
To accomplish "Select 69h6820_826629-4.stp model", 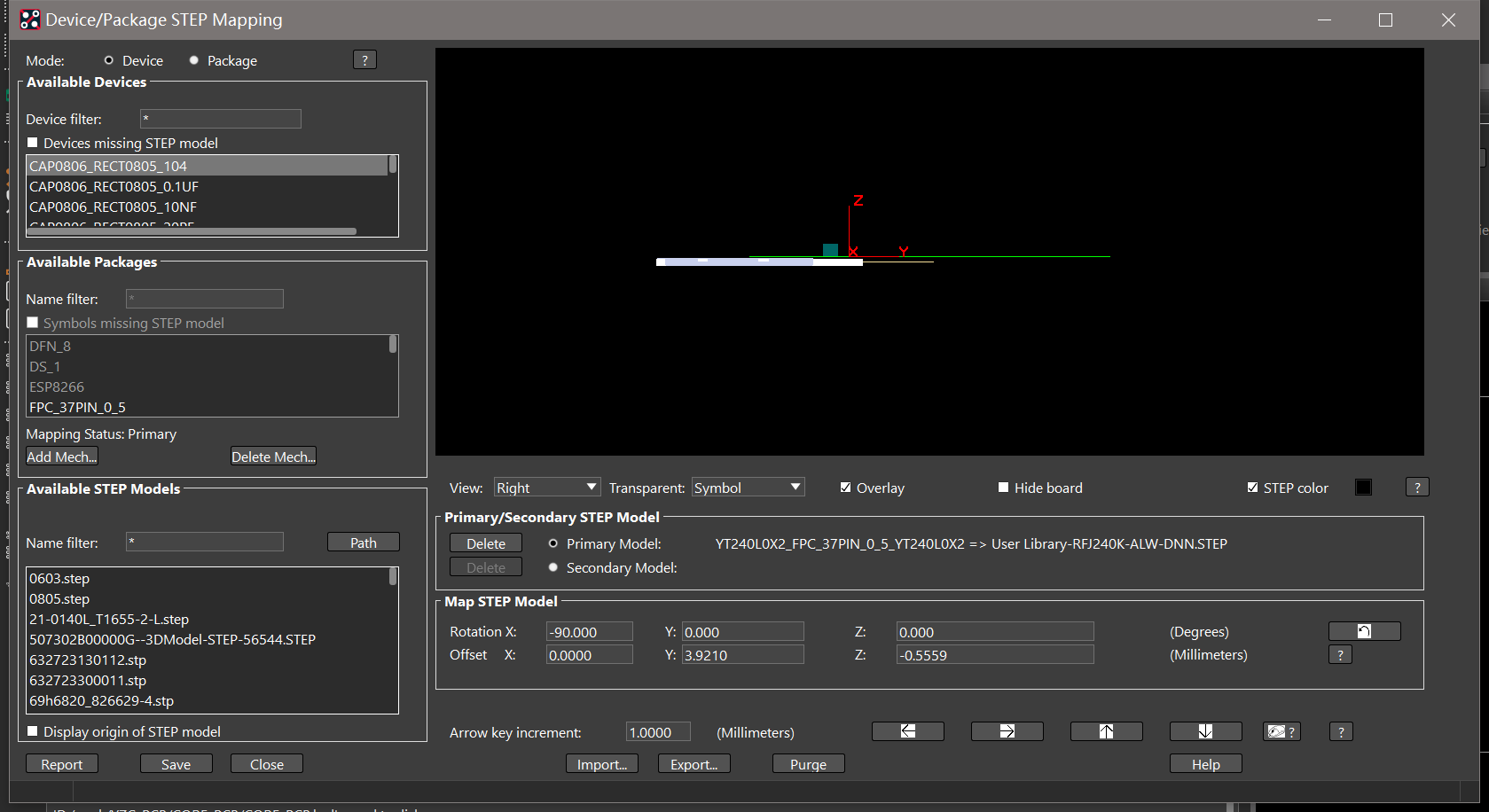I will pos(208,700).
